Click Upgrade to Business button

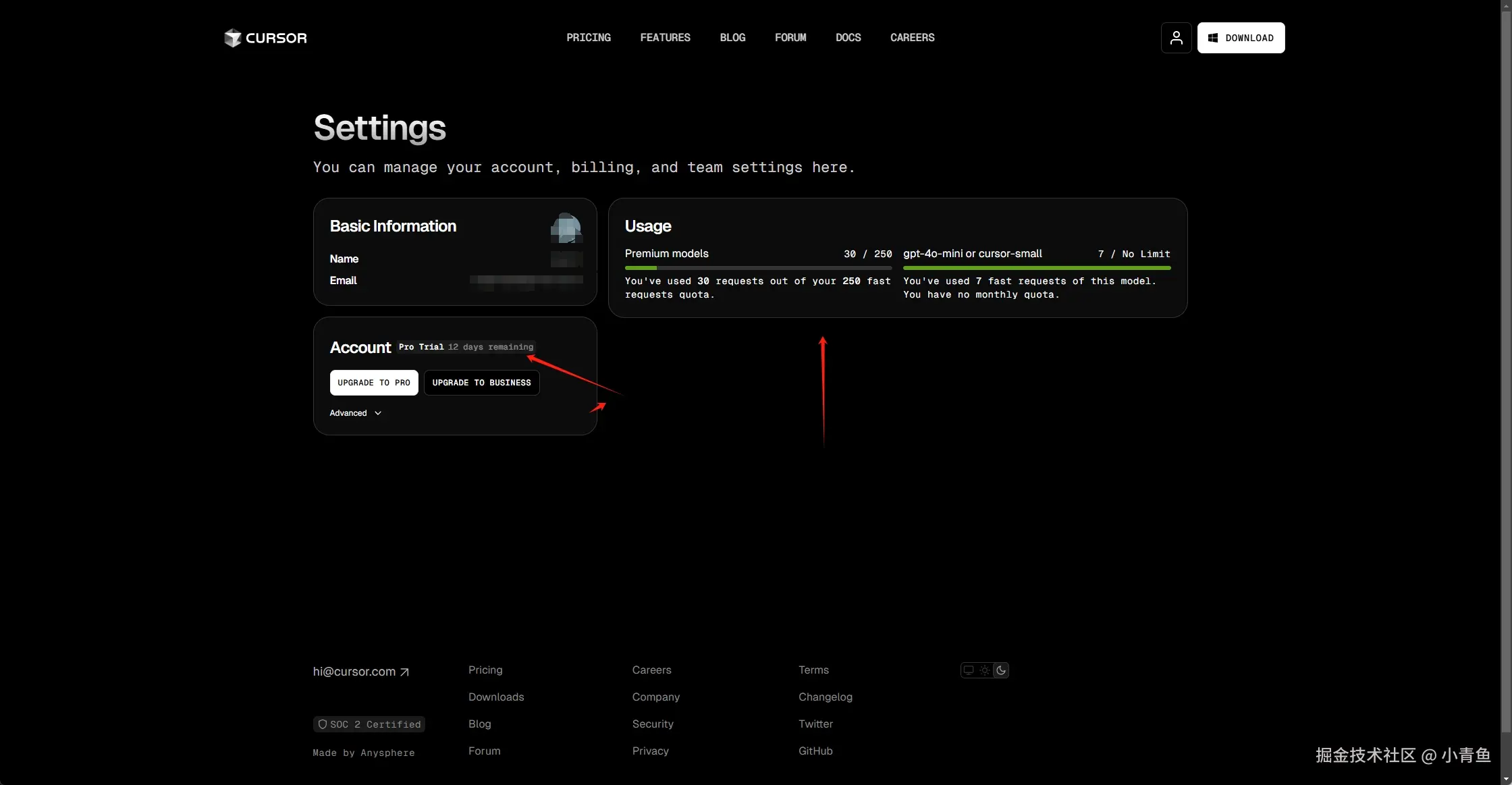click(x=481, y=383)
